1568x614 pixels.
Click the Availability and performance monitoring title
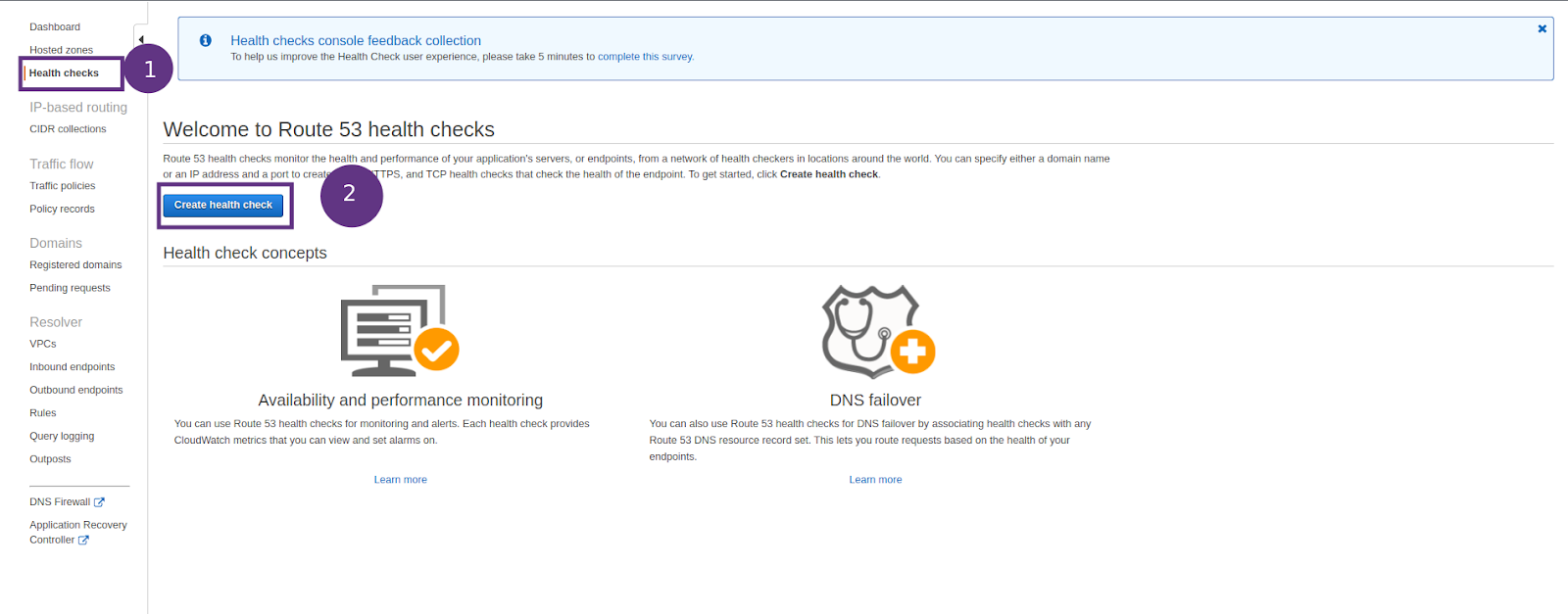[400, 401]
